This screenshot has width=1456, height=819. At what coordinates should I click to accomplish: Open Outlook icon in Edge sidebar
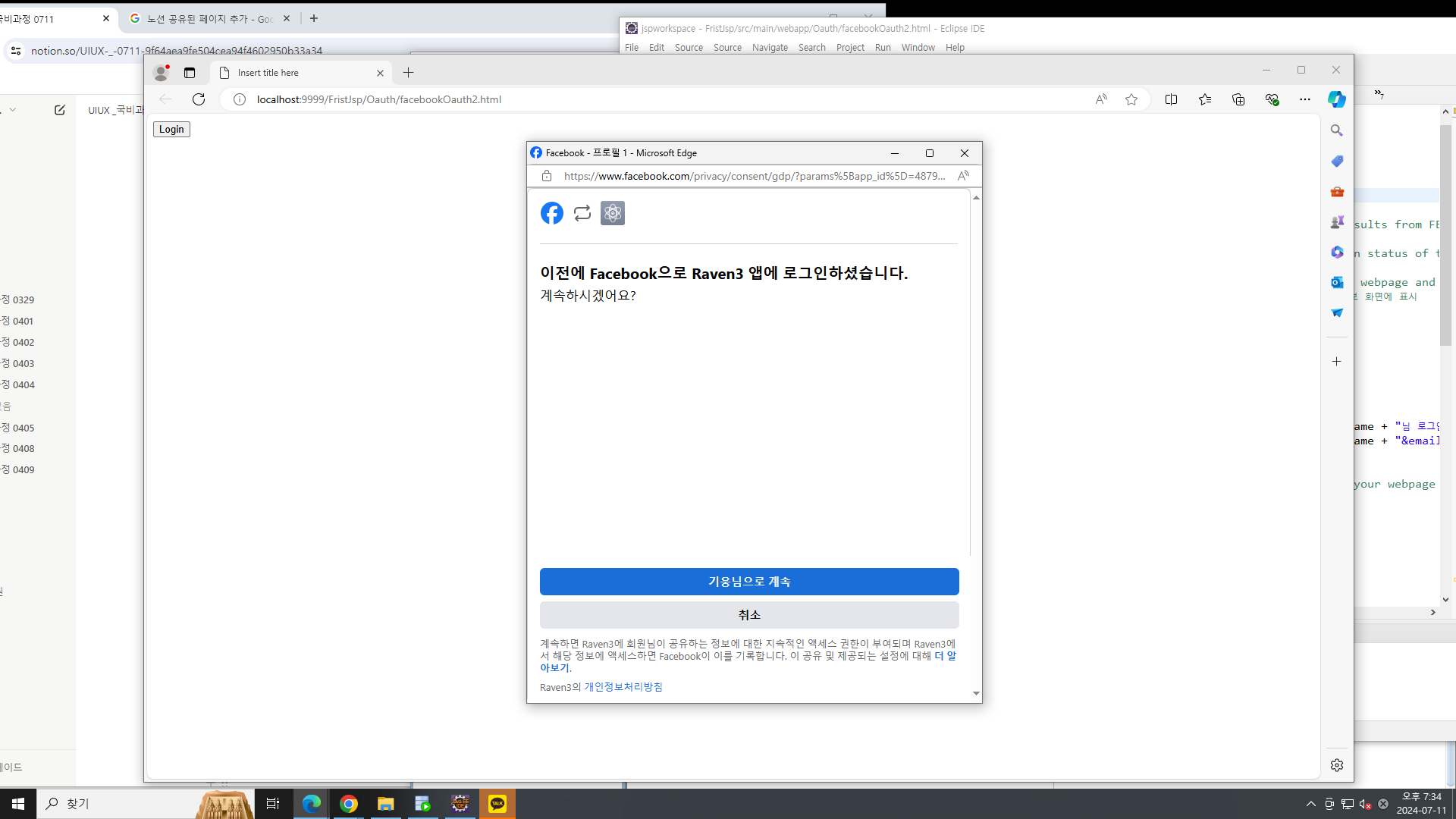[x=1337, y=282]
